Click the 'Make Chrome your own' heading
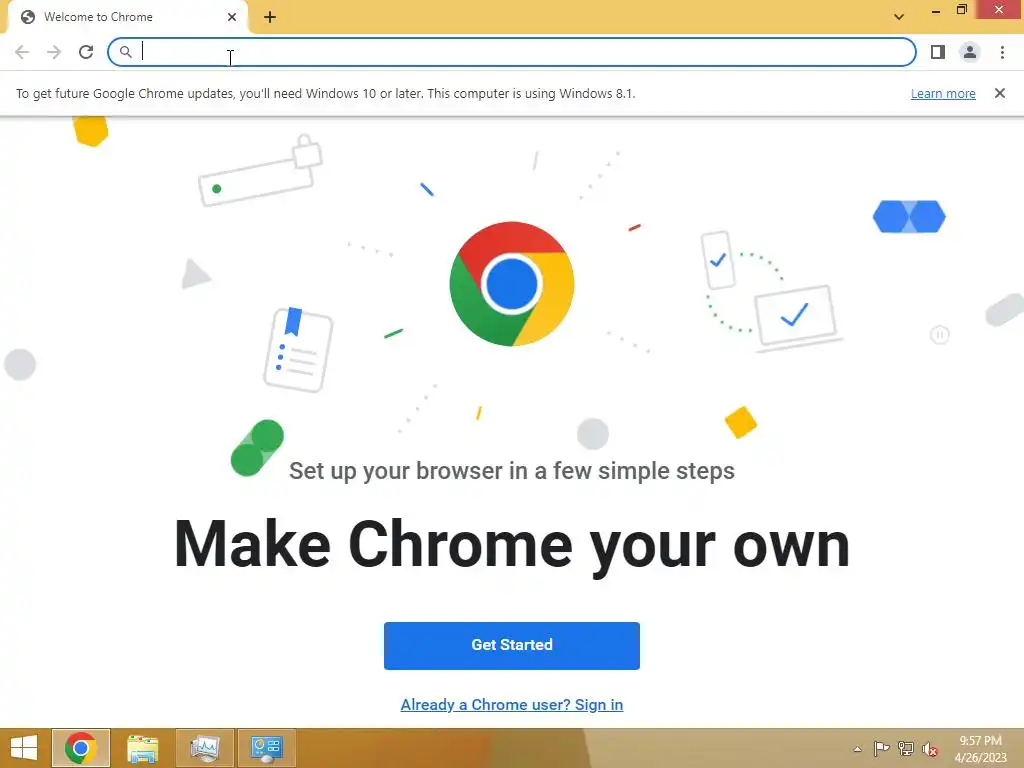 (x=511, y=545)
